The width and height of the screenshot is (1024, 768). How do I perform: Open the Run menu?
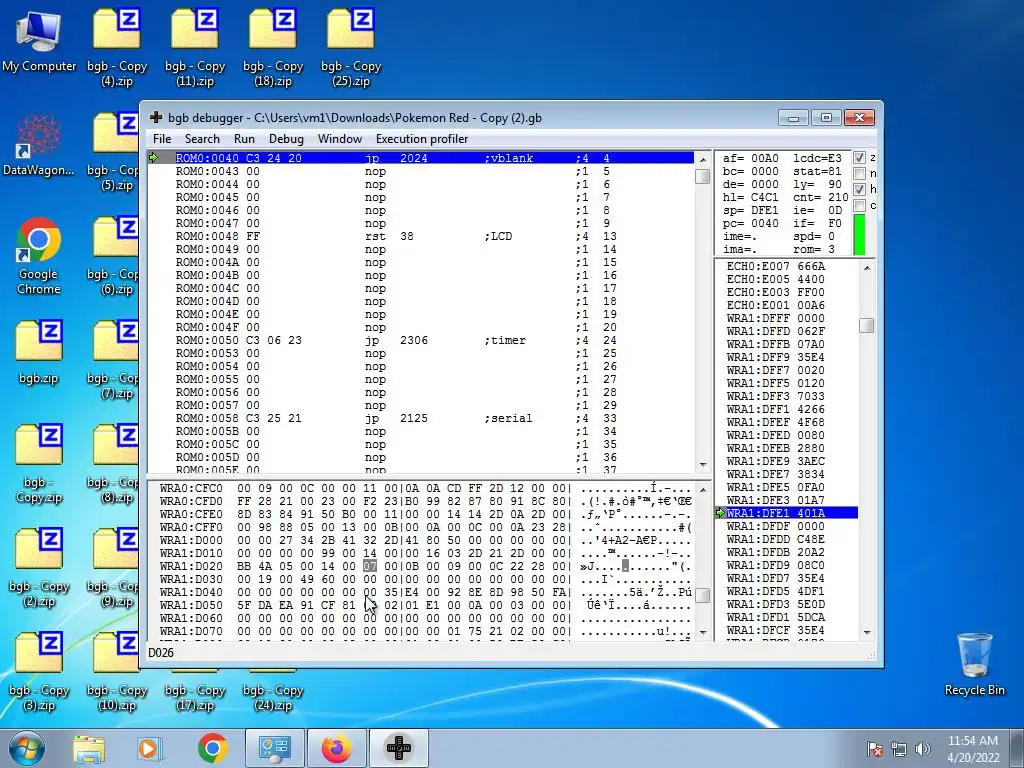[244, 138]
